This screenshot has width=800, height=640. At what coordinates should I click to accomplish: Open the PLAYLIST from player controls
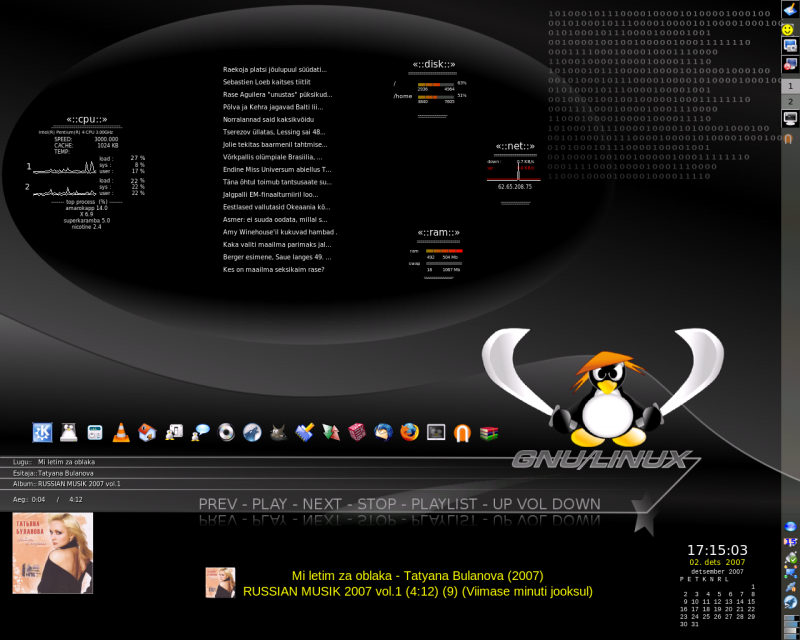[444, 504]
